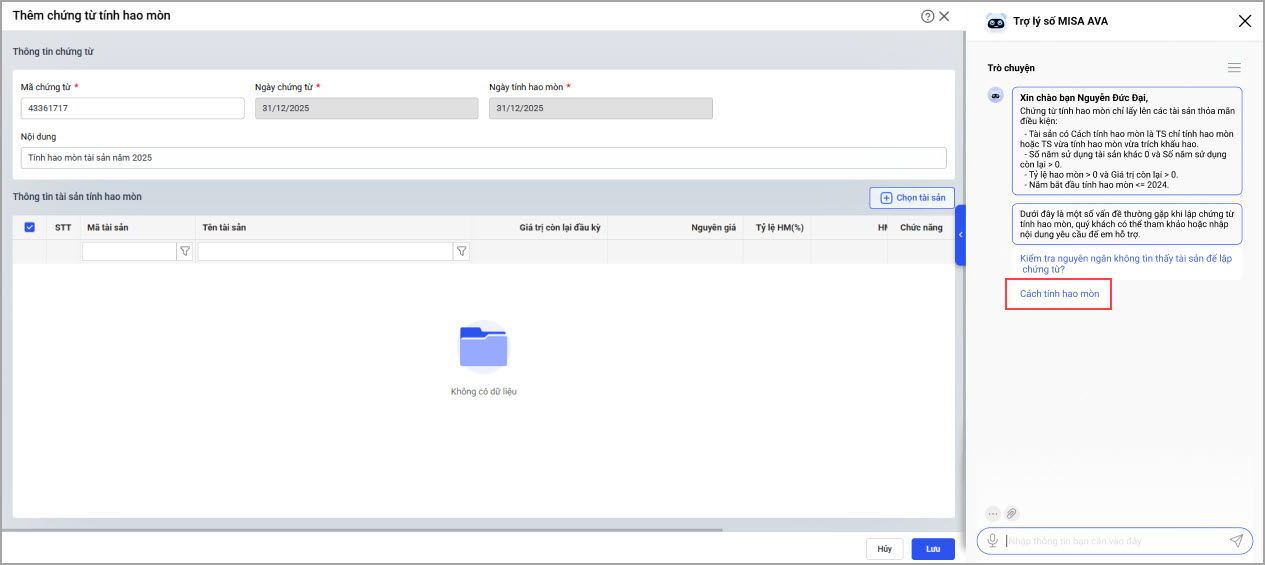The width and height of the screenshot is (1265, 565).
Task: Click the Chọn tài sản button
Action: [x=912, y=198]
